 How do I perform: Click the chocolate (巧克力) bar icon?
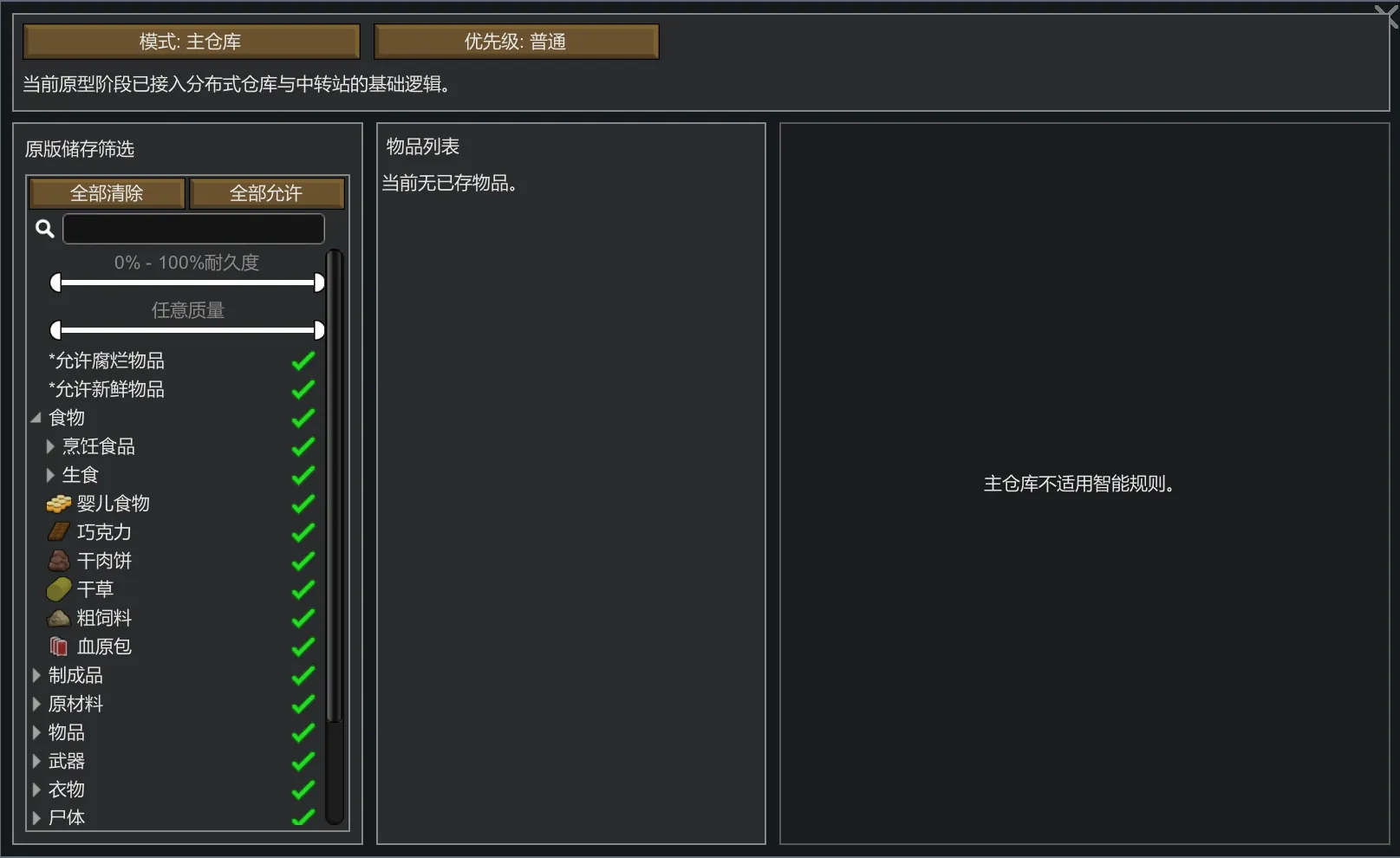[x=58, y=532]
